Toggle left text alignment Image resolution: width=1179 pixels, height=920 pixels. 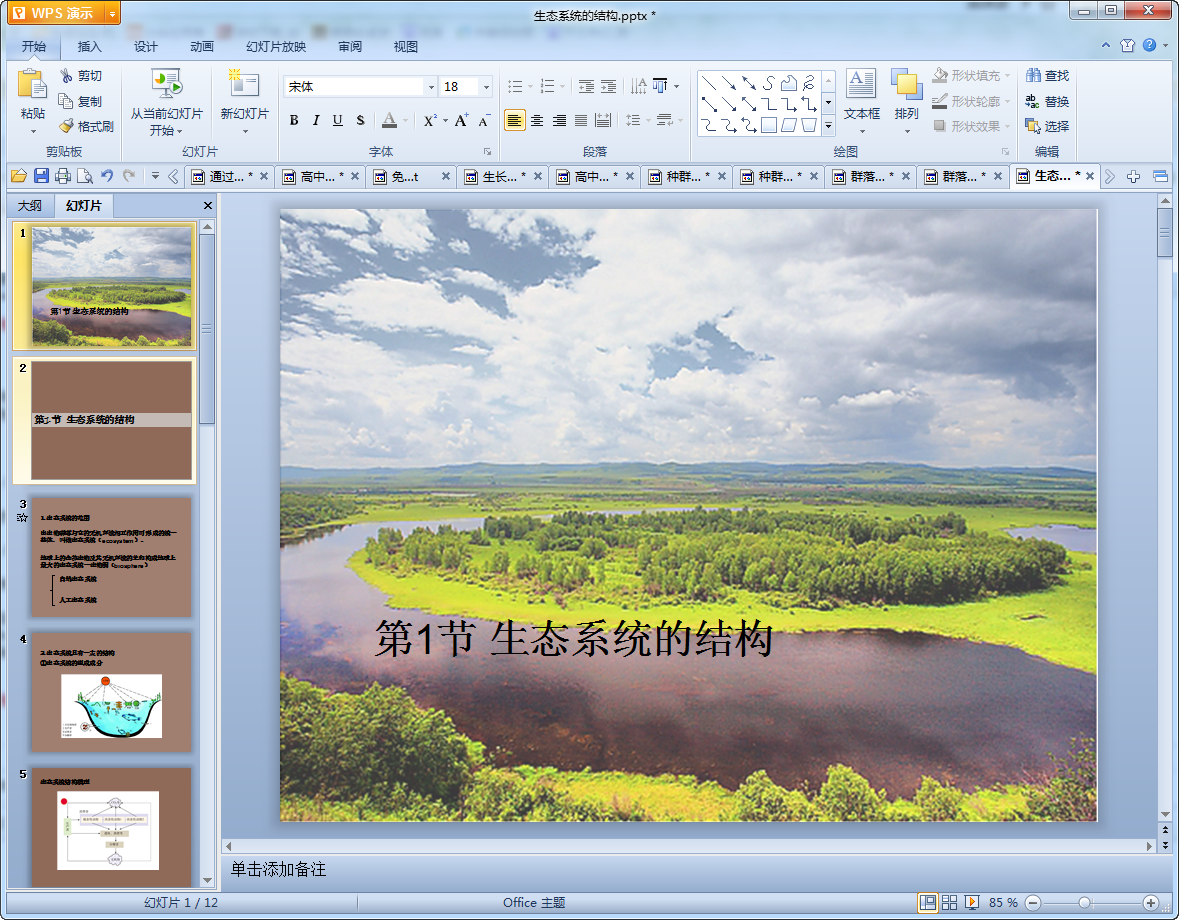(514, 120)
